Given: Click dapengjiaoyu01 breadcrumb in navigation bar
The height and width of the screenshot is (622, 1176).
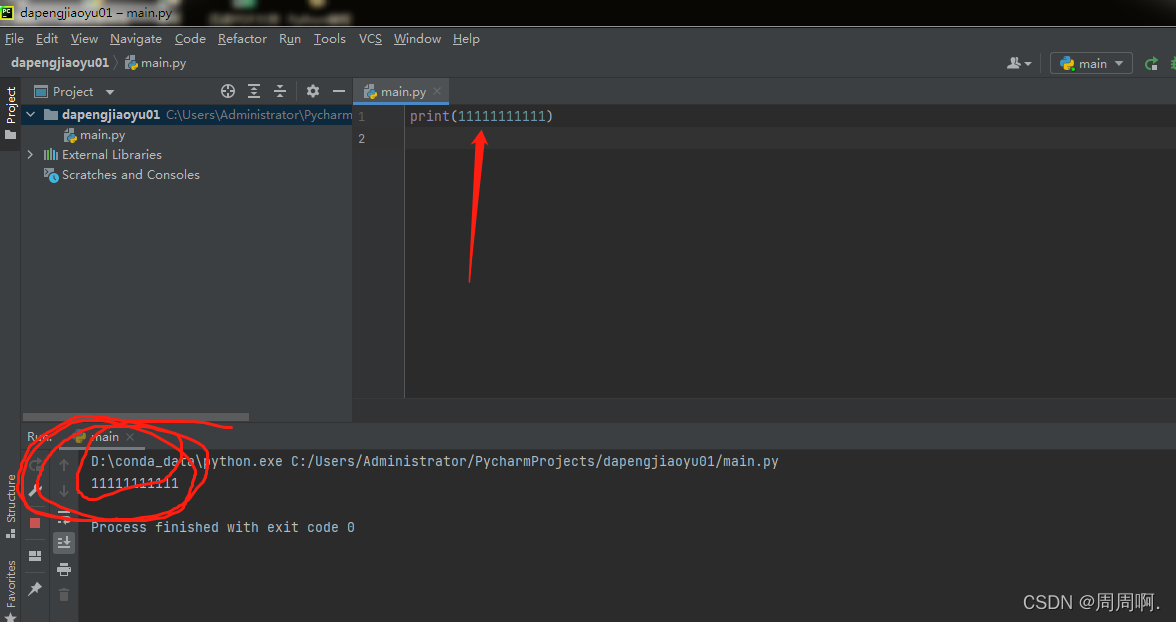Looking at the screenshot, I should coord(60,63).
